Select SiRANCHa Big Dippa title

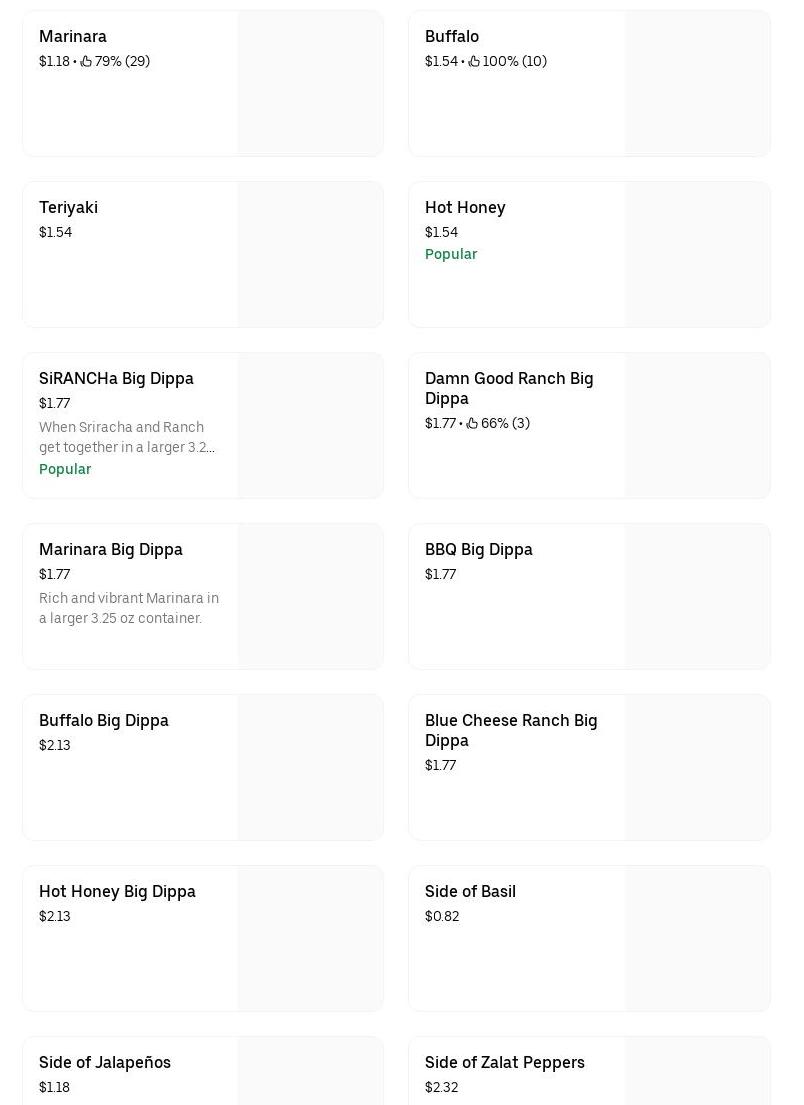116,378
